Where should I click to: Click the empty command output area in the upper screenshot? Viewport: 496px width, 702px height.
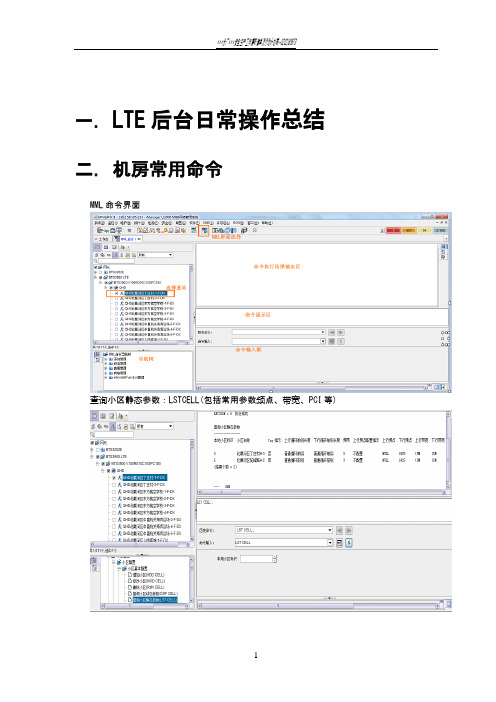click(316, 275)
